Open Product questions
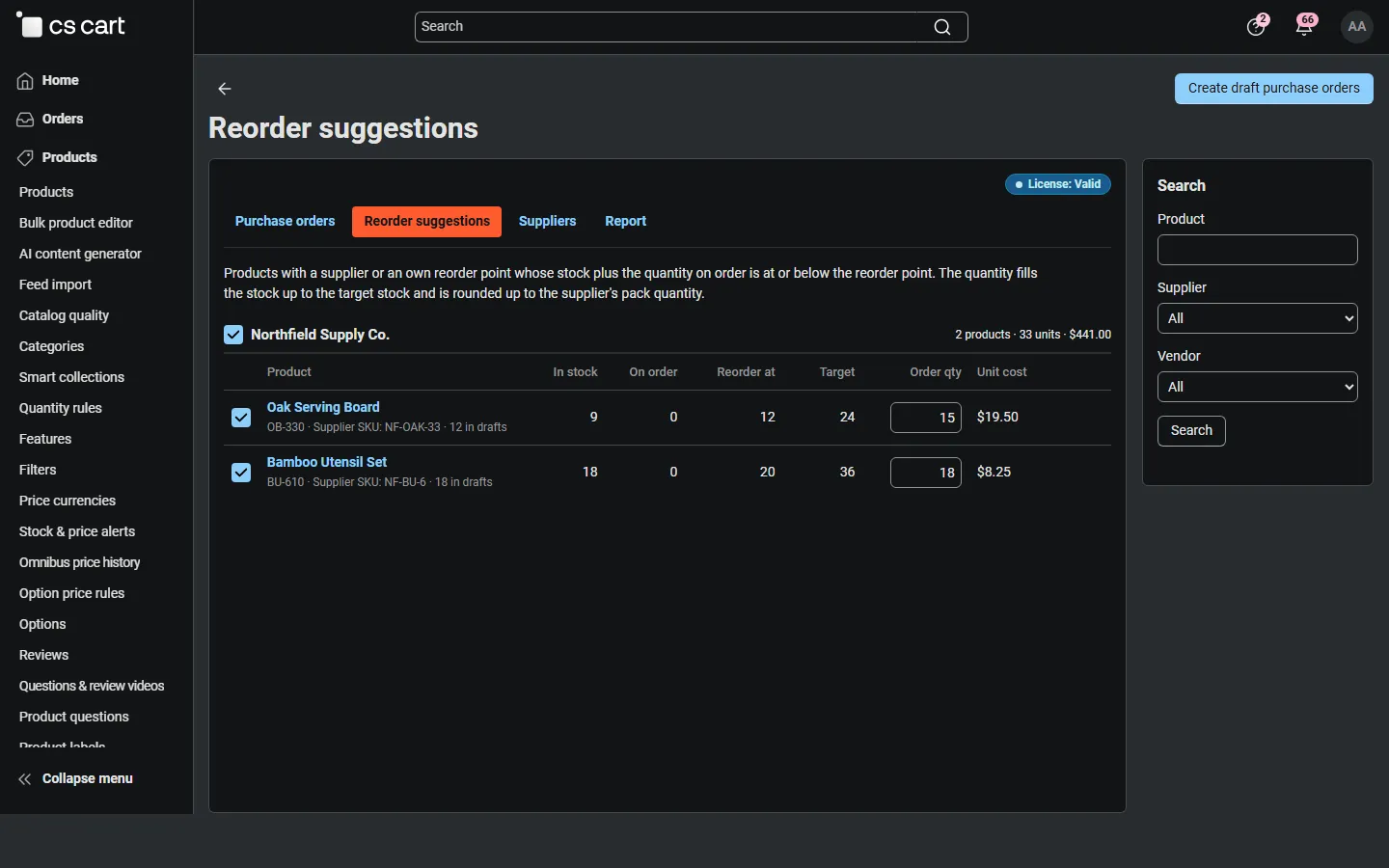The image size is (1389, 868). pos(74,717)
